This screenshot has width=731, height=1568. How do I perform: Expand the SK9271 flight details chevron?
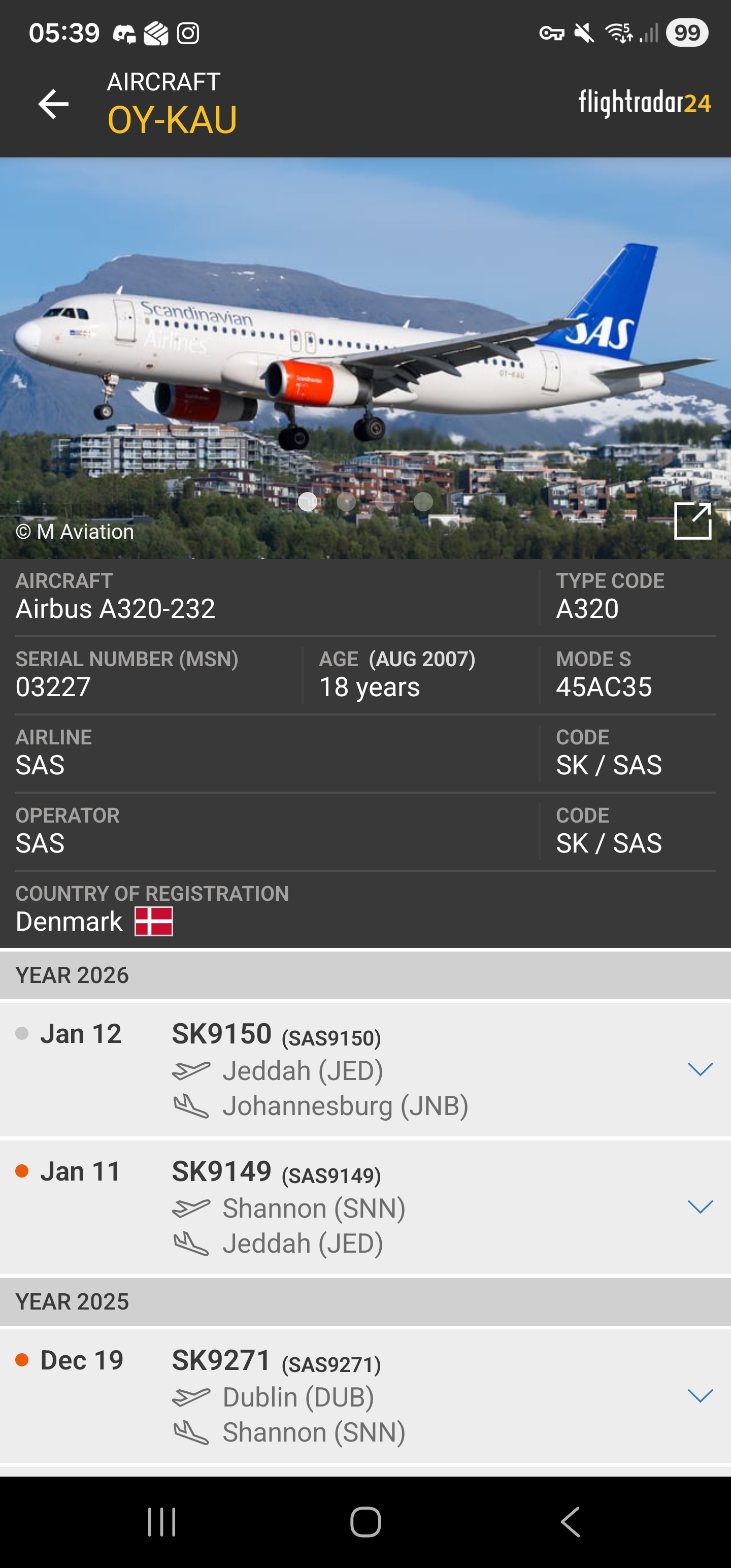click(x=700, y=1396)
